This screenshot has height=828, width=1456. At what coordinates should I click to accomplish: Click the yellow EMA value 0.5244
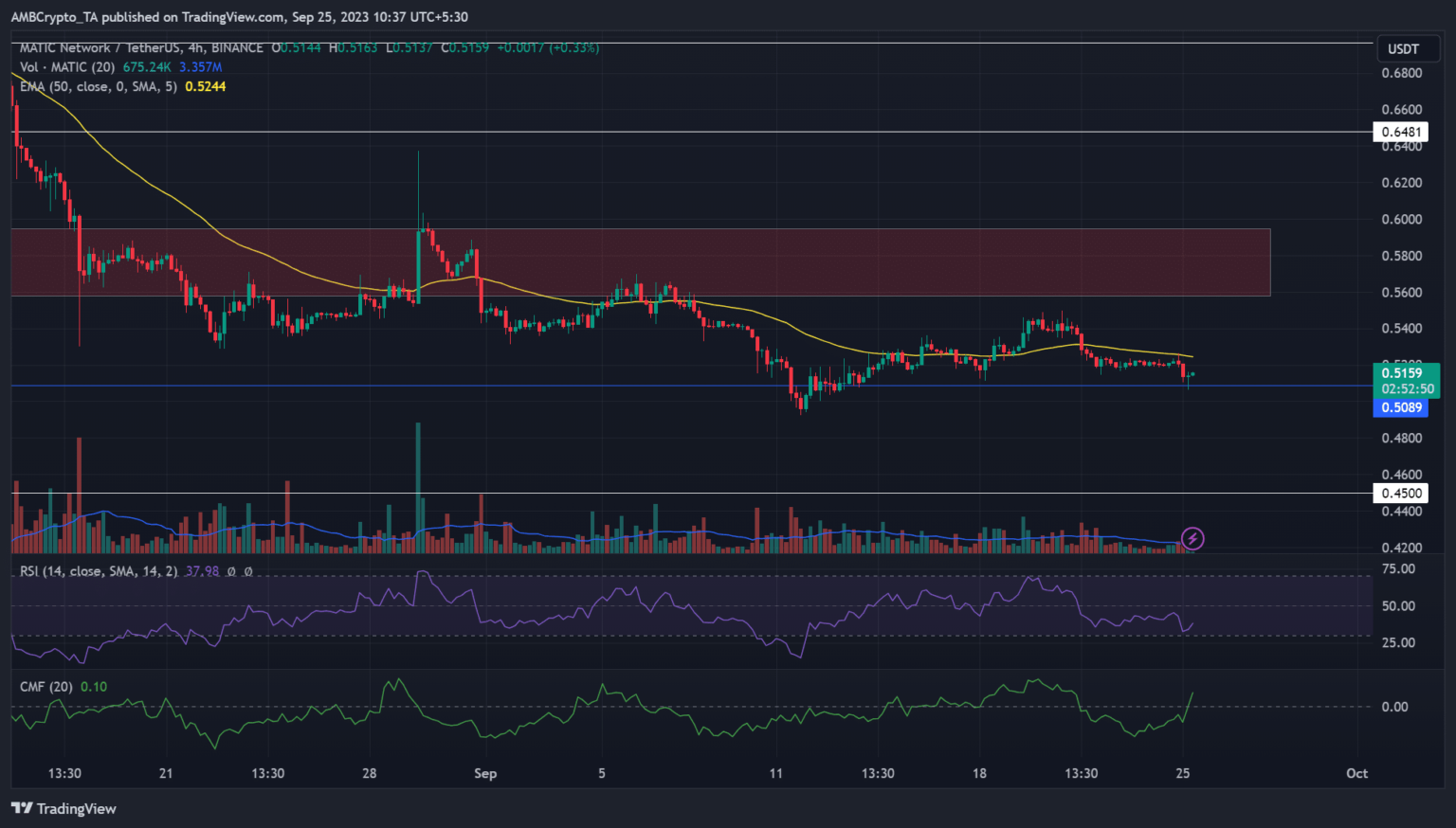(205, 86)
